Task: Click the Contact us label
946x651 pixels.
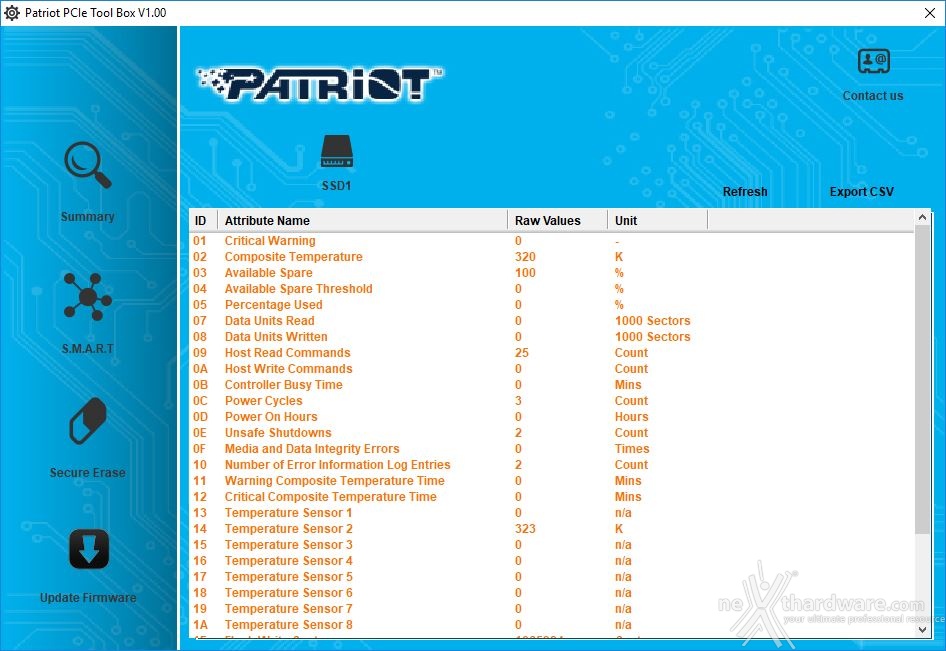Action: (873, 95)
